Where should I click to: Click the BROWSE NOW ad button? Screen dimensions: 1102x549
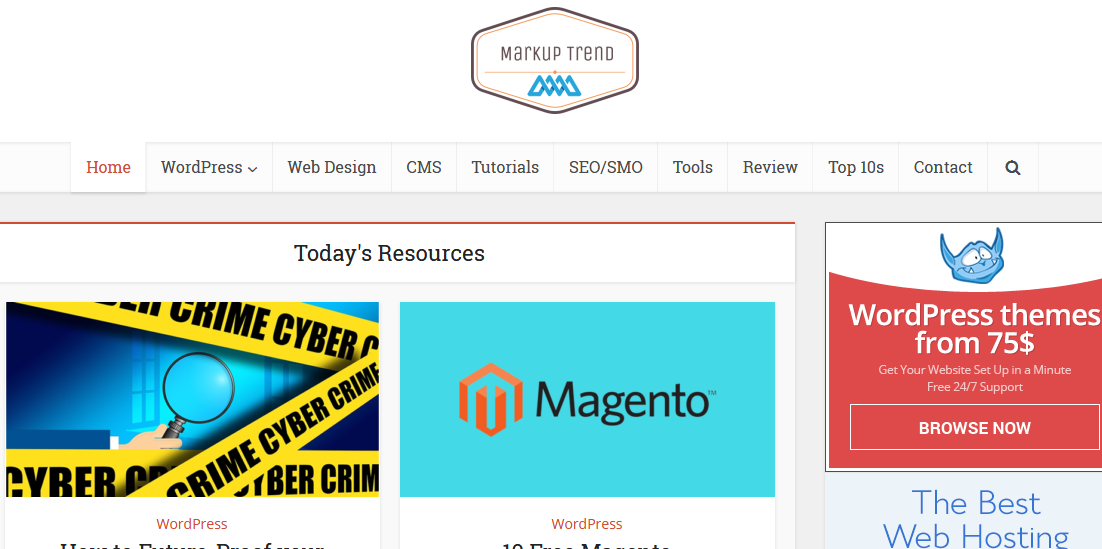tap(974, 427)
